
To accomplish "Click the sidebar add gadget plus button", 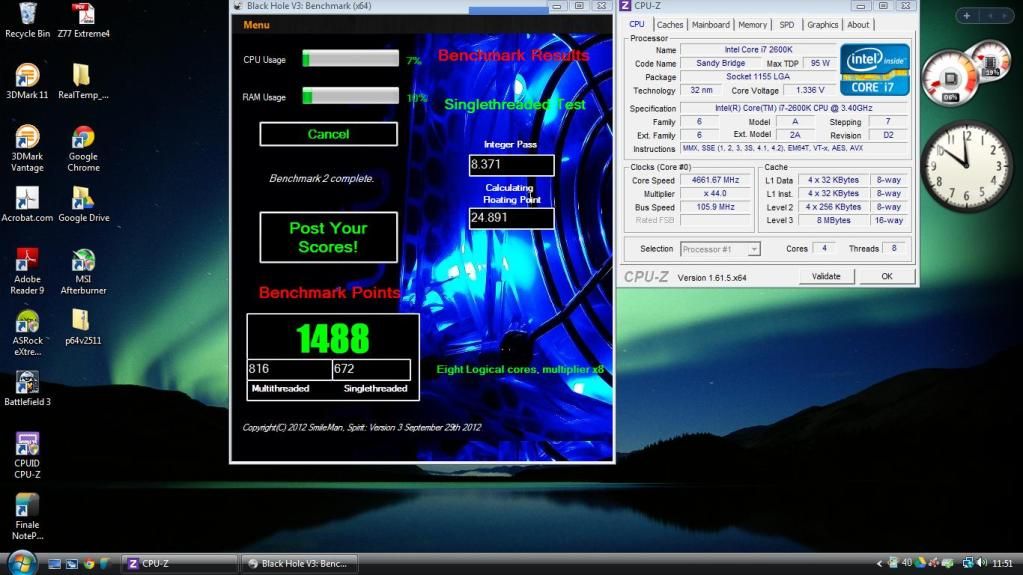I will pyautogui.click(x=967, y=16).
